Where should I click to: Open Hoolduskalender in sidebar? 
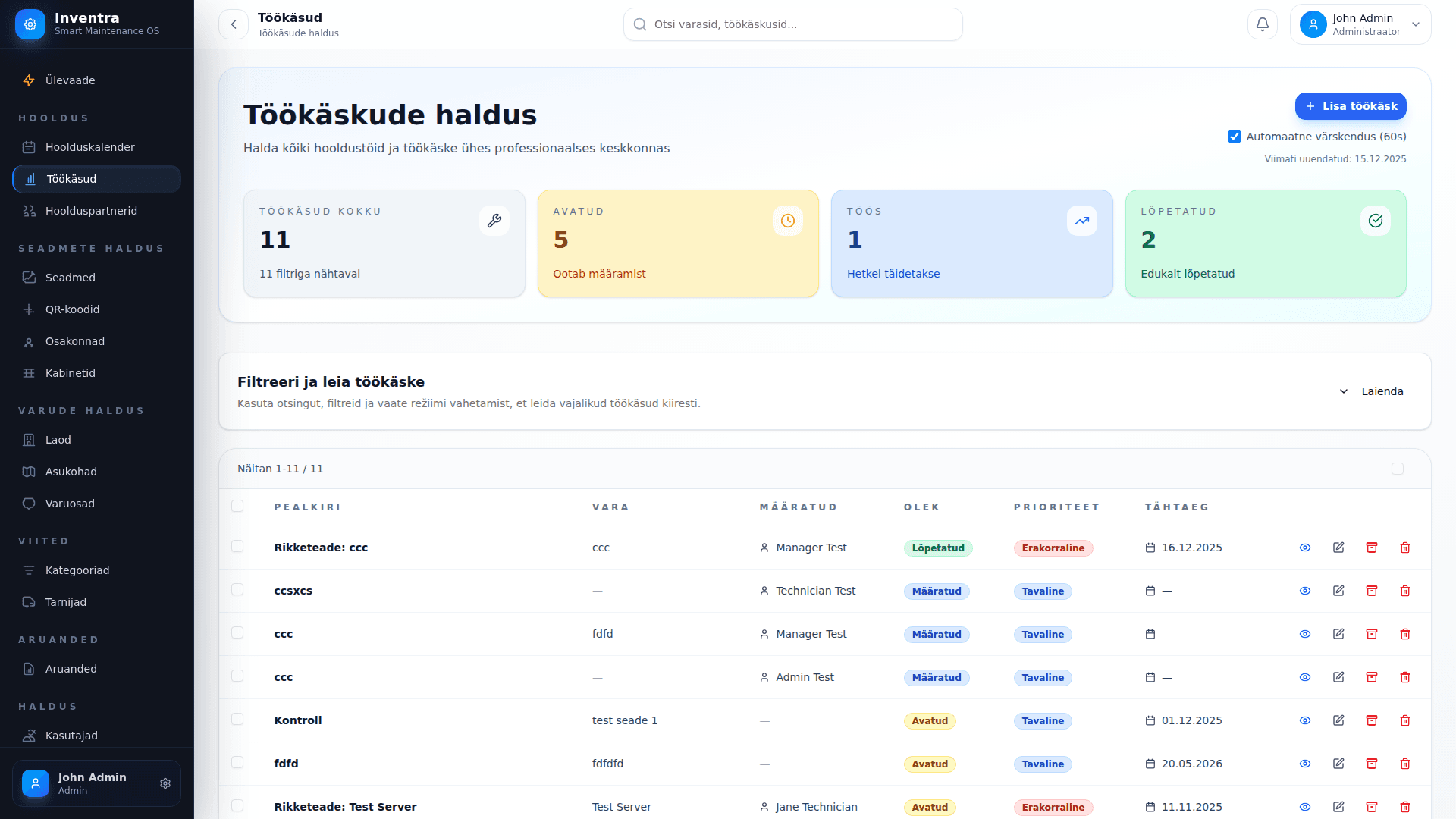coord(89,147)
